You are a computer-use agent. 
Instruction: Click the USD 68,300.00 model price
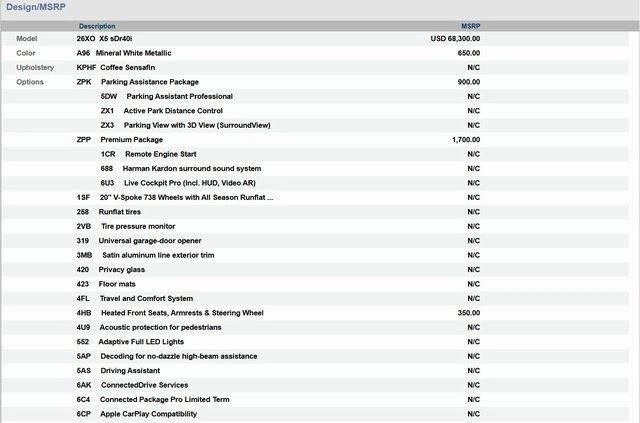[x=454, y=38]
